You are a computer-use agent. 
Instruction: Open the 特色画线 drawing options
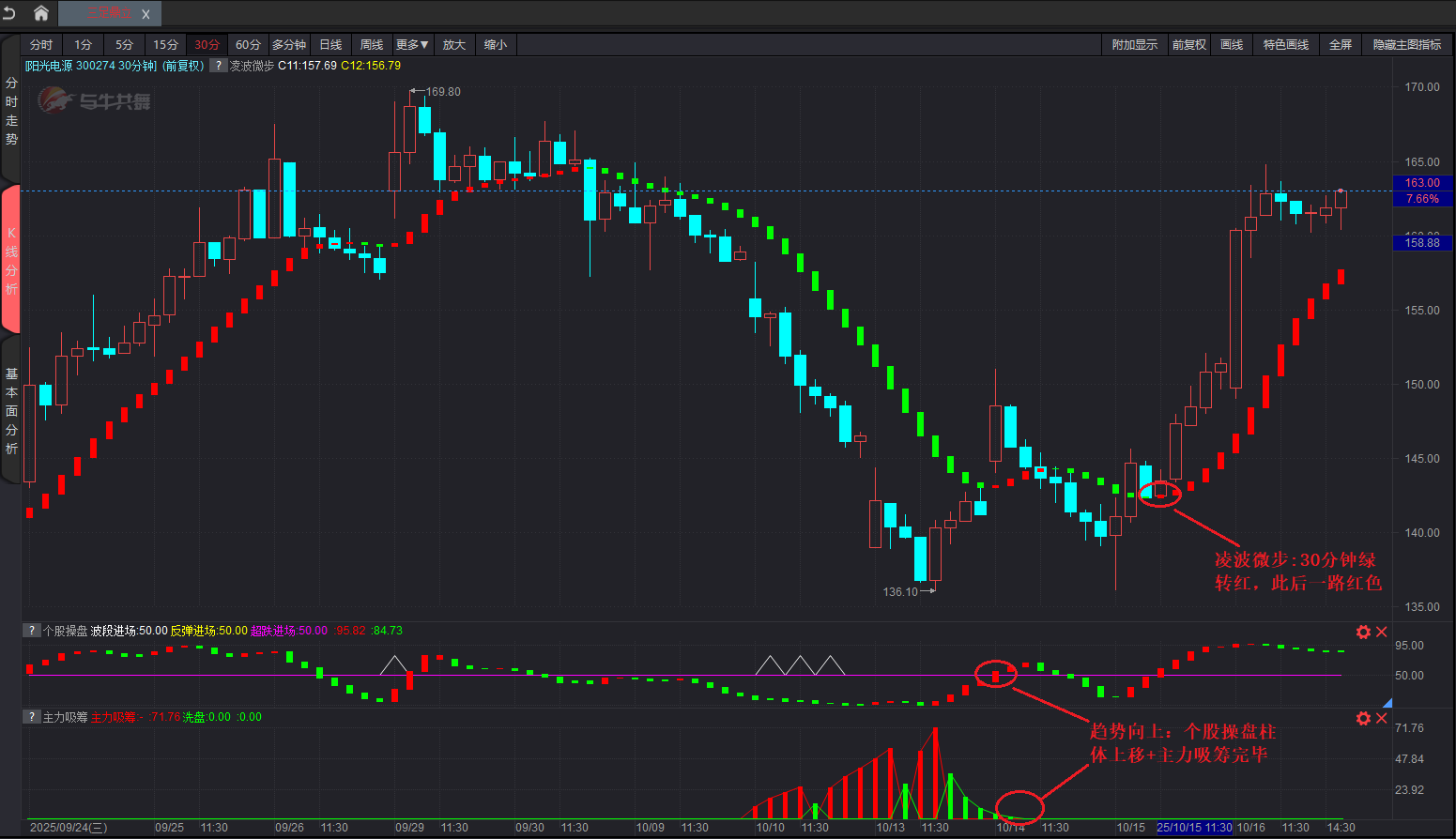click(1285, 45)
